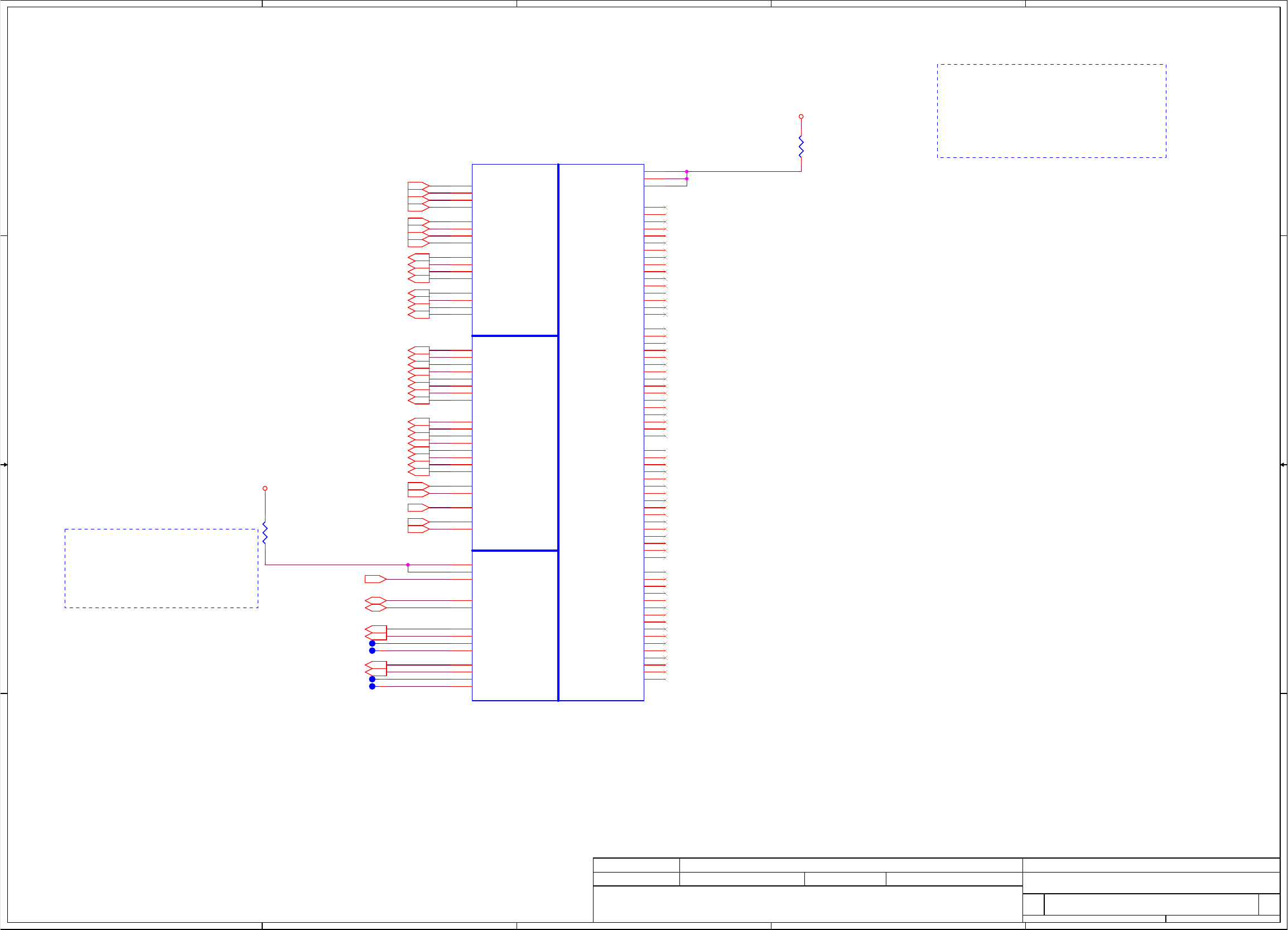Image resolution: width=1288 pixels, height=930 pixels.
Task: Click the arrow marker on the left sheet border
Action: pos(4,465)
